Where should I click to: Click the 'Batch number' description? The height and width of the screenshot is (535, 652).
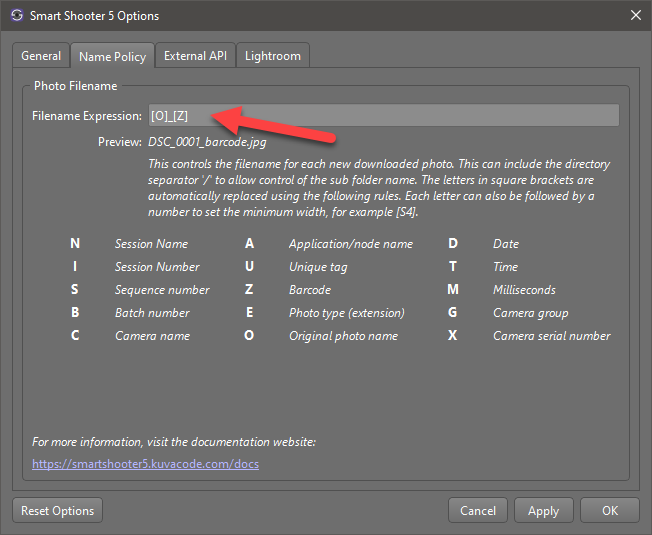(x=152, y=313)
